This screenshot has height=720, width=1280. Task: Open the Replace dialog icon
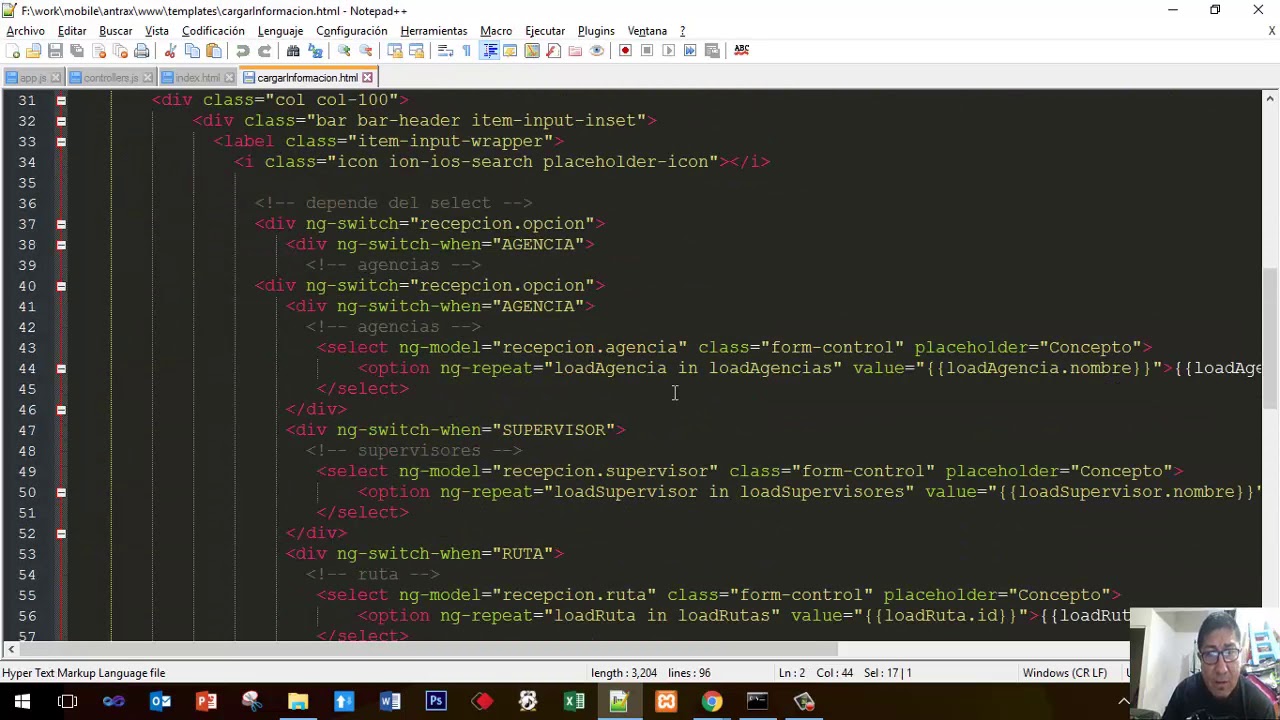click(x=315, y=51)
